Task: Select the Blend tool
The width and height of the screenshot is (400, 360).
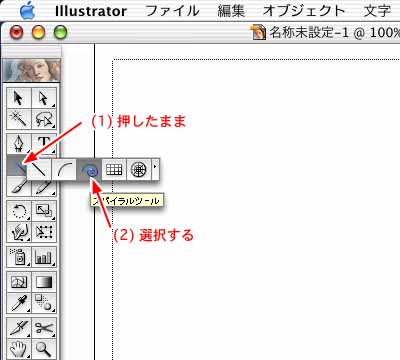Action: pyautogui.click(x=44, y=303)
